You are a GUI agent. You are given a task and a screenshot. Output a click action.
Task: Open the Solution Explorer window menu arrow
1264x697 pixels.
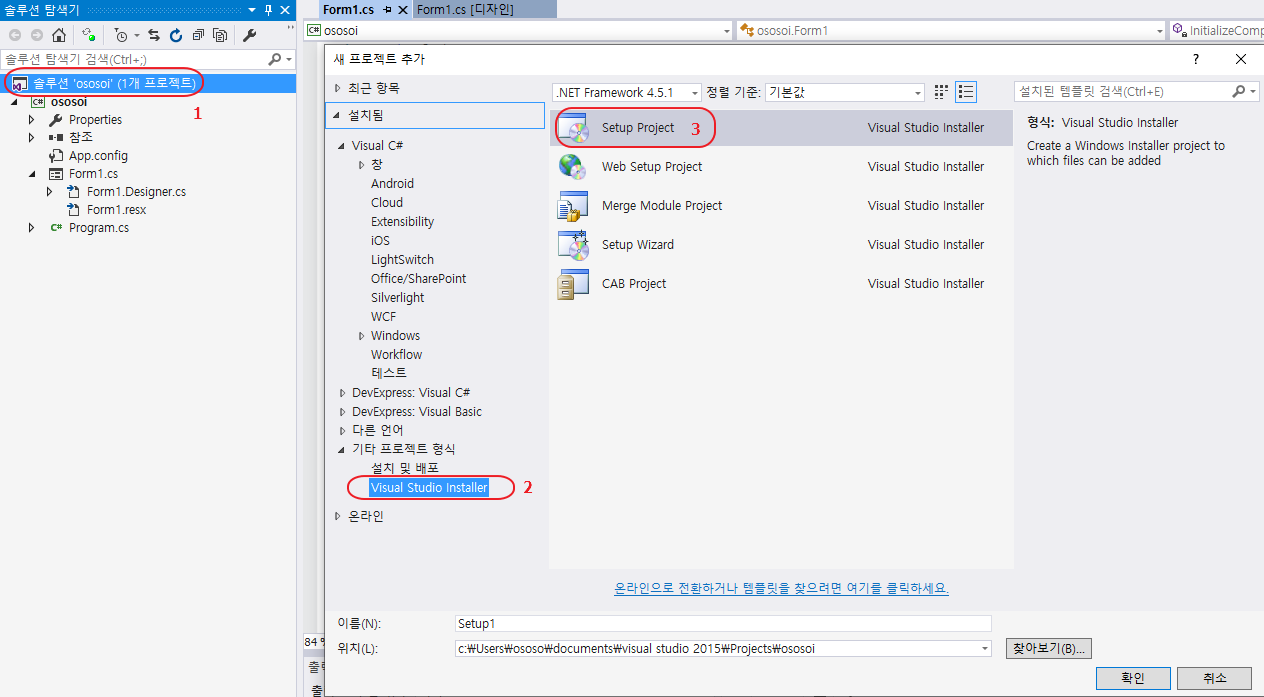(253, 9)
